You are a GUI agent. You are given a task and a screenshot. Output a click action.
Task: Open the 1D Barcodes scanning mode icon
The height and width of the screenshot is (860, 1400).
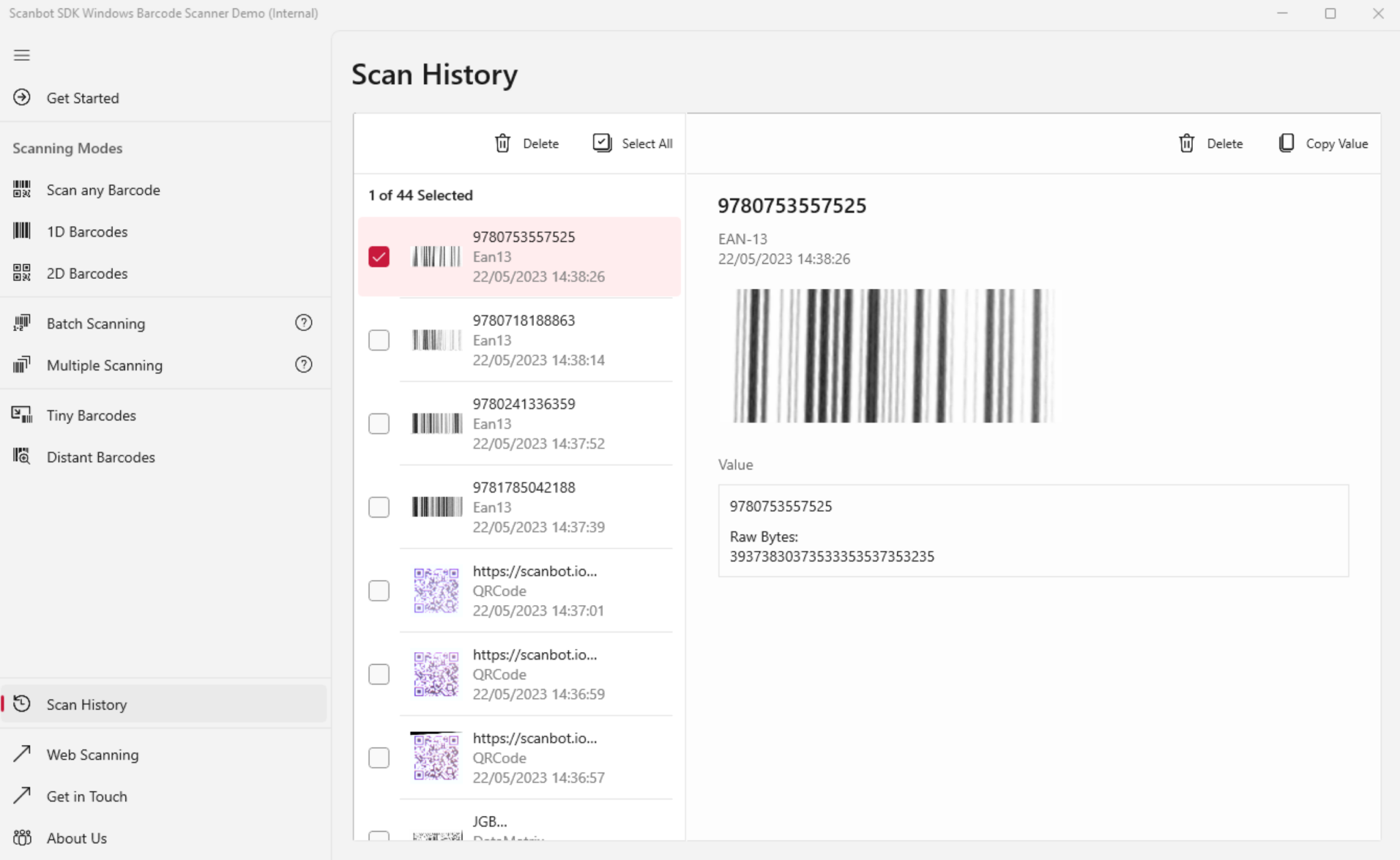[x=21, y=231]
